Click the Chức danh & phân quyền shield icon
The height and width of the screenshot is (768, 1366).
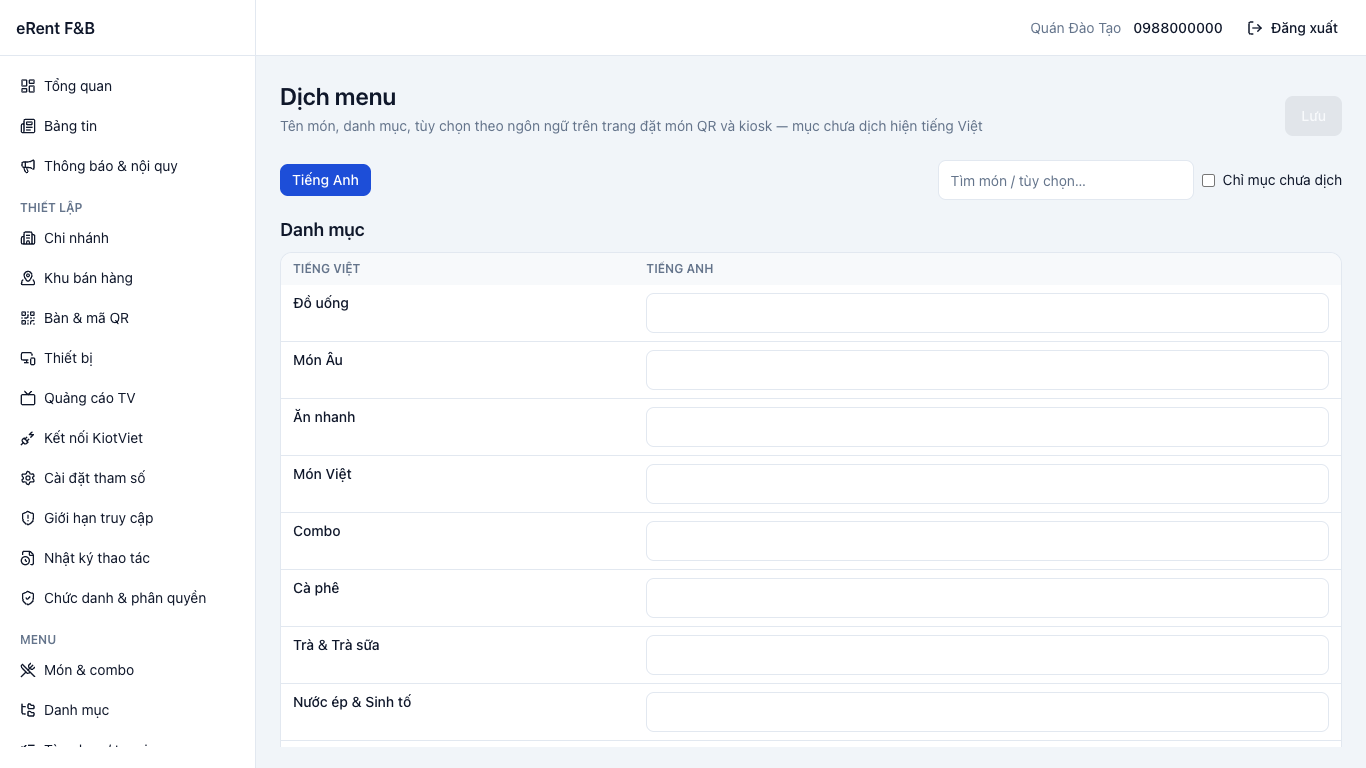pos(28,598)
